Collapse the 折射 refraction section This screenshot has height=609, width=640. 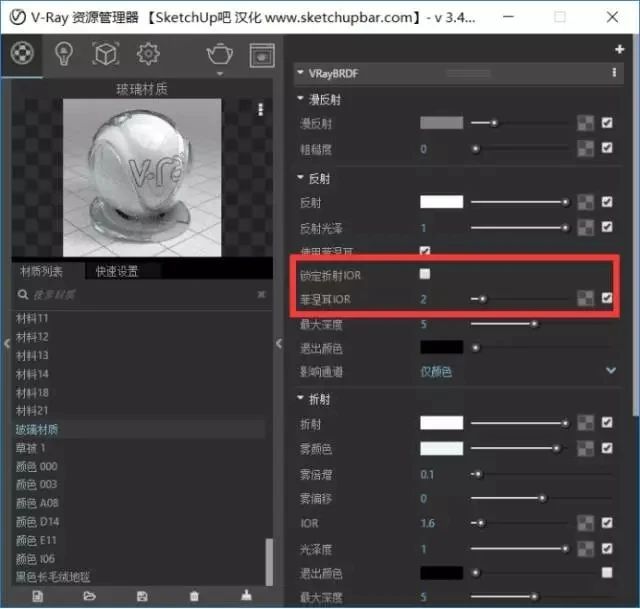click(300, 398)
